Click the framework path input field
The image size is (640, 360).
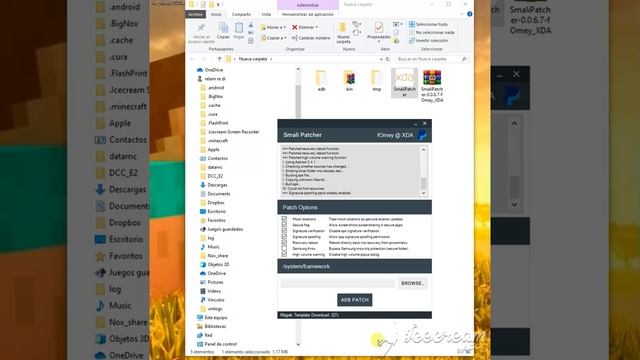(338, 283)
